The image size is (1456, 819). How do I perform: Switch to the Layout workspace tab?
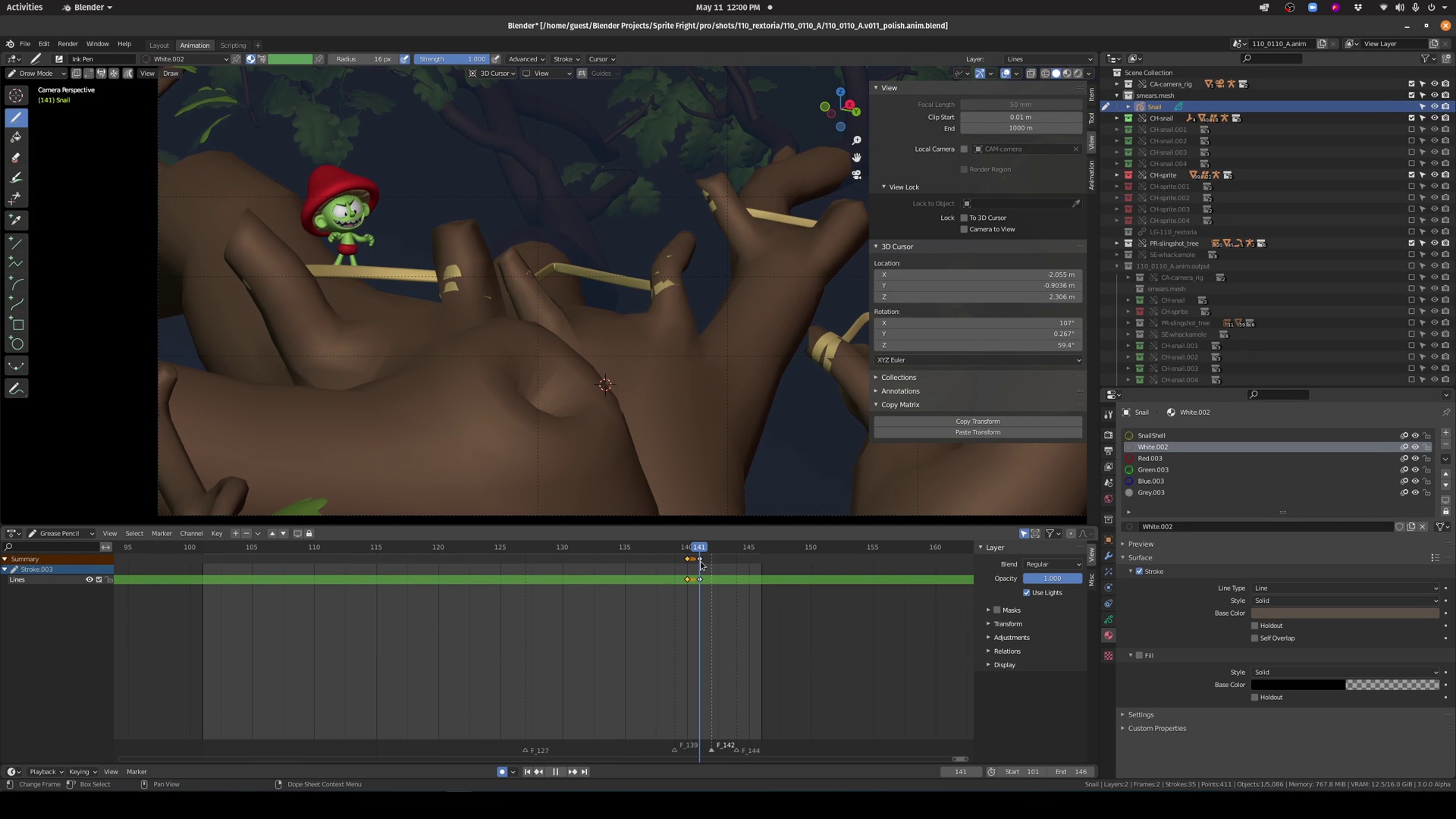pos(159,45)
